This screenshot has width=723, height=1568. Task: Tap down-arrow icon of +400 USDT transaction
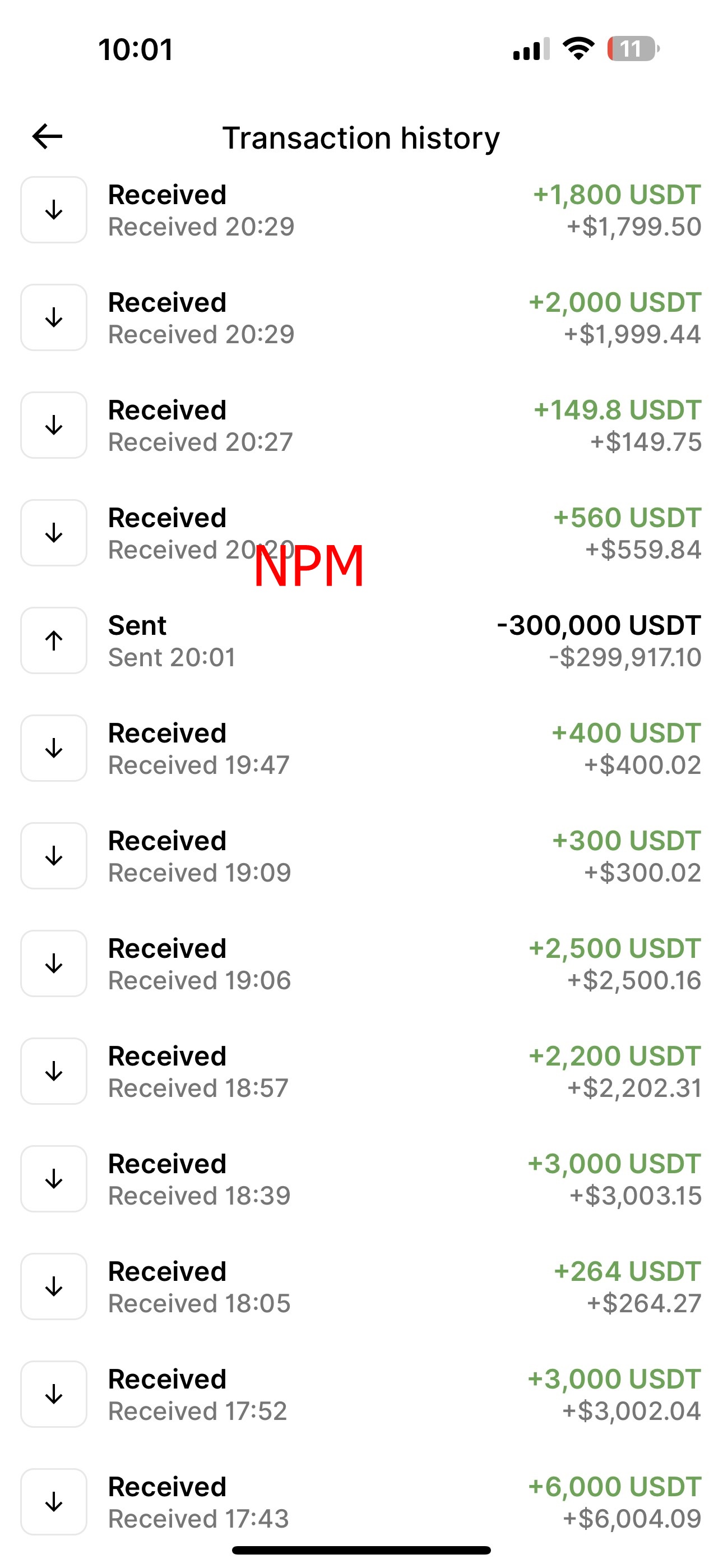coord(54,748)
